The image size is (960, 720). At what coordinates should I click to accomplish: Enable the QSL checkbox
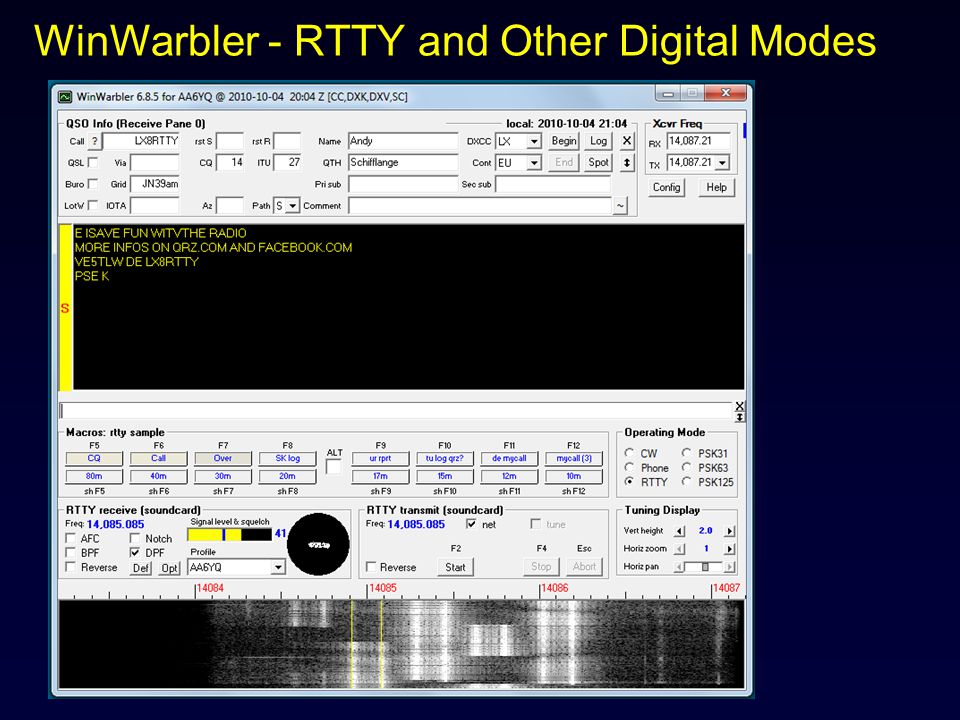click(x=92, y=162)
